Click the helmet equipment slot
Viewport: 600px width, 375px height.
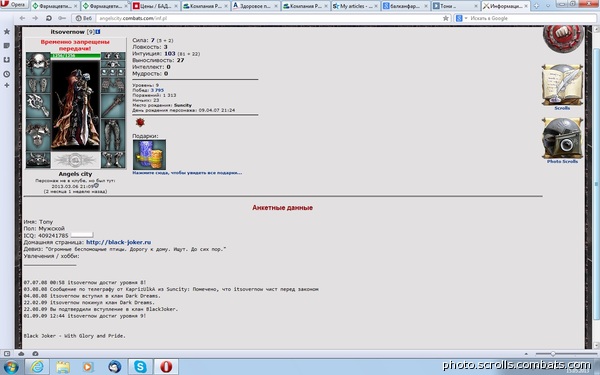tap(38, 64)
